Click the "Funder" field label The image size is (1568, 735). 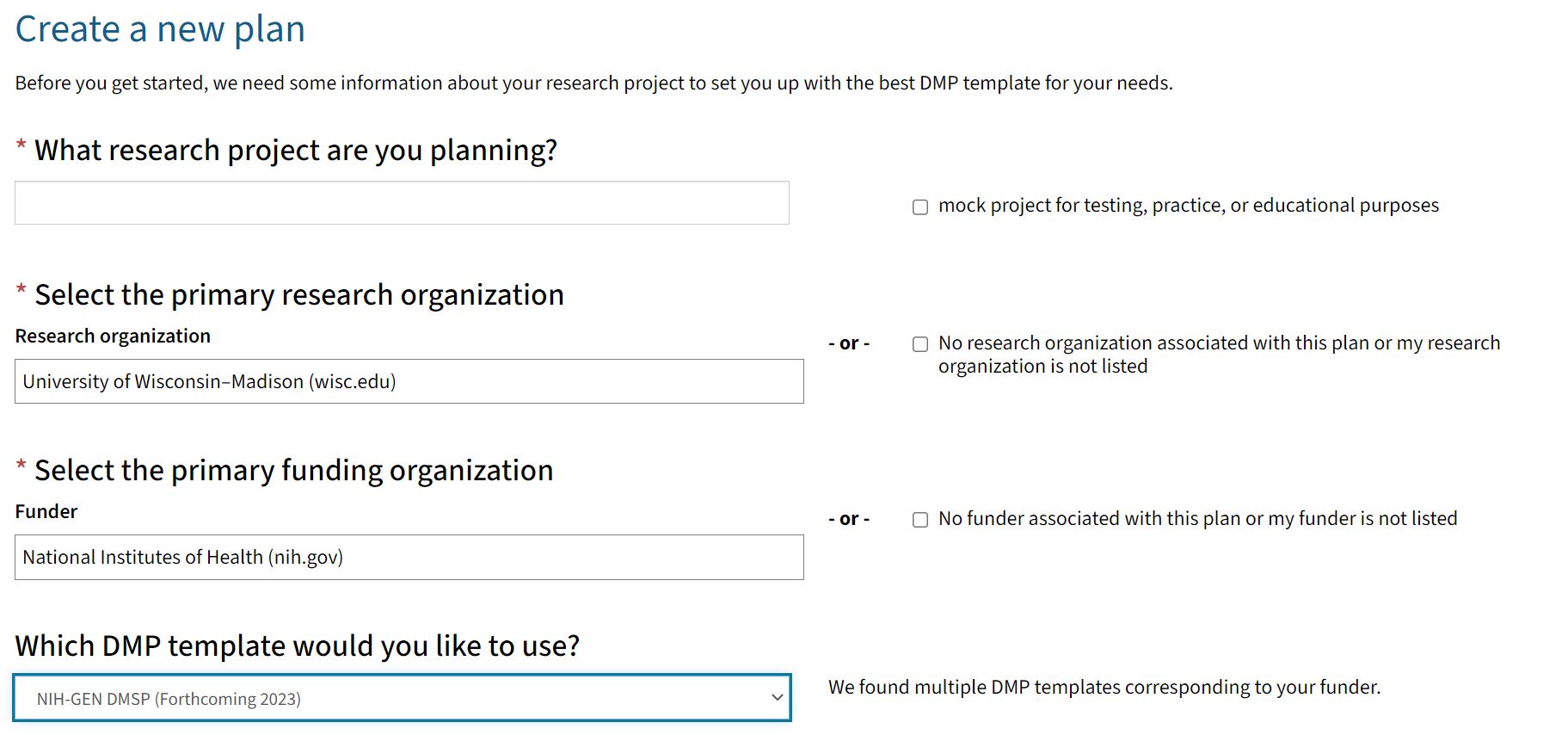point(46,511)
